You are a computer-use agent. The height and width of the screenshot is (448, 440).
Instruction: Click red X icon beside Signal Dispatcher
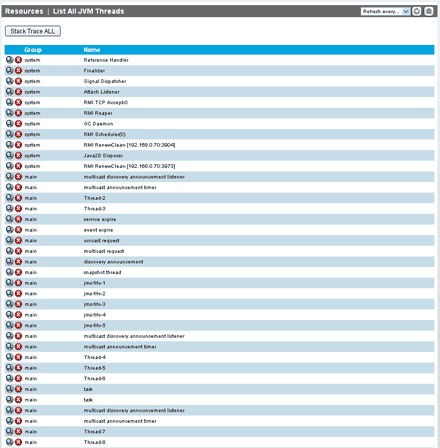point(18,81)
